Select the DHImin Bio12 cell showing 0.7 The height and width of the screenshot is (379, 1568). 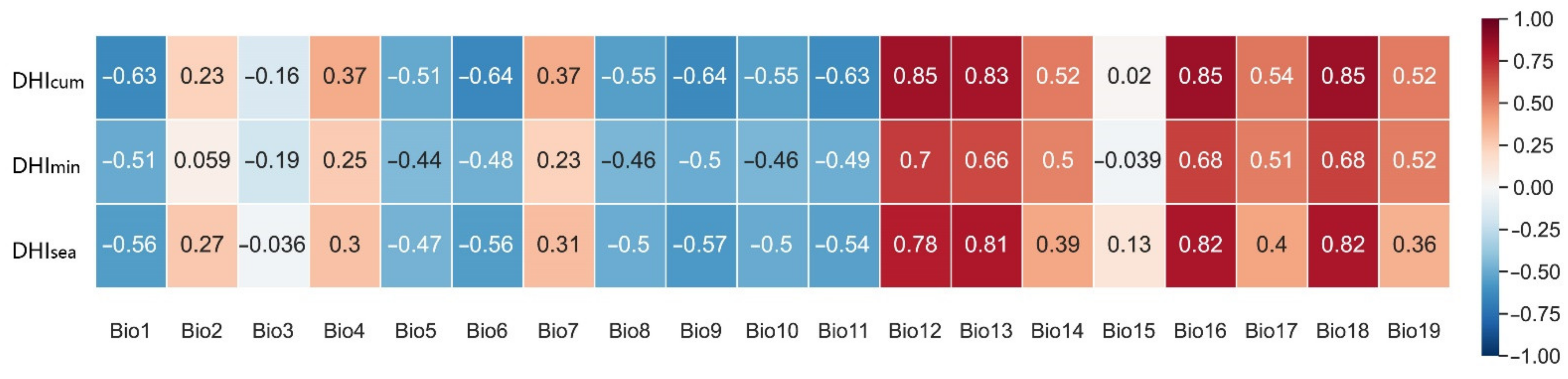pos(914,161)
